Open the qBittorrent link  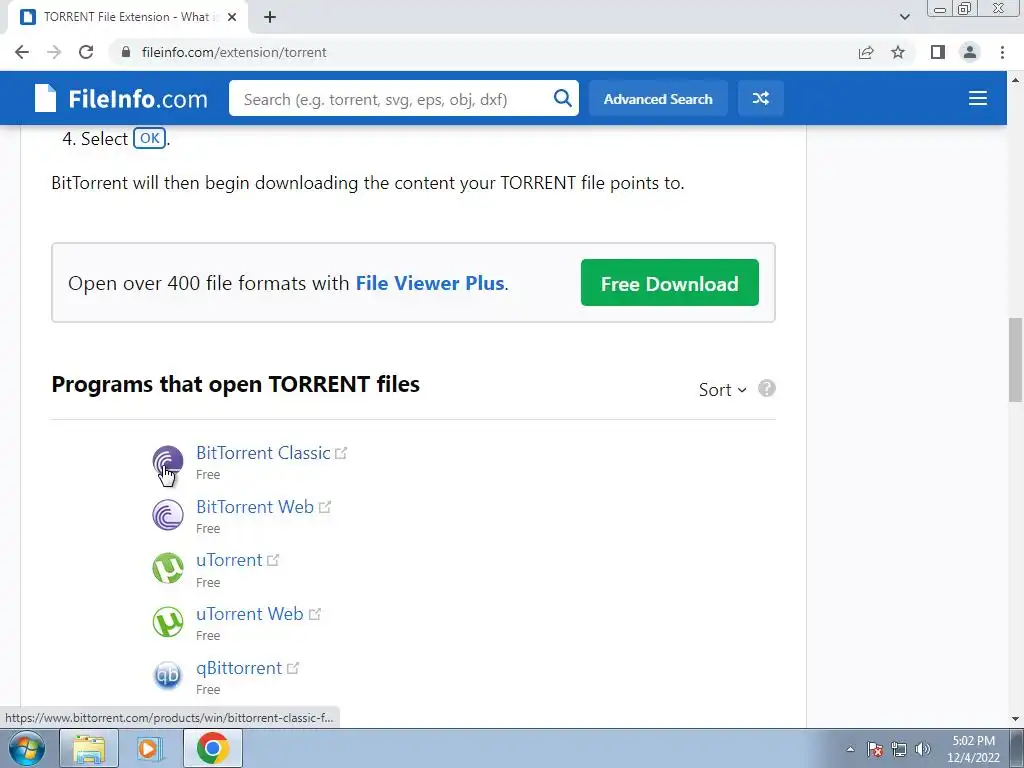239,668
